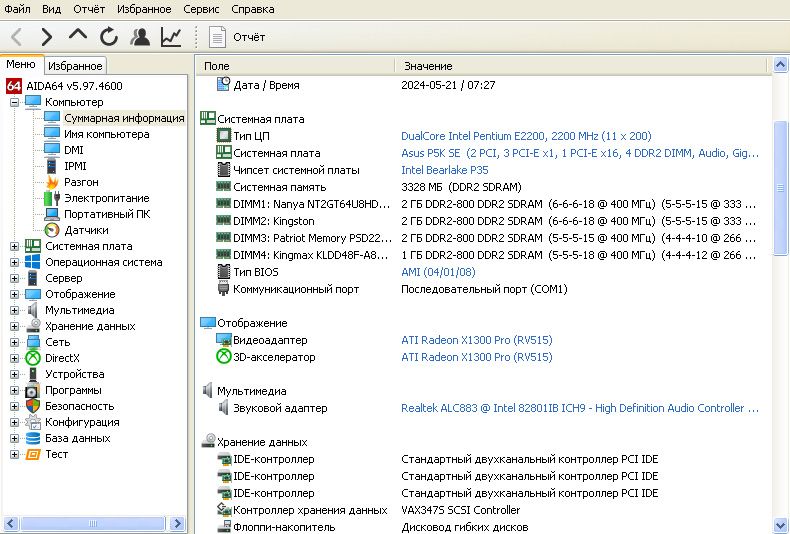Image resolution: width=790 pixels, height=534 pixels.
Task: Click the Конфигурация gear icon
Action: point(33,422)
